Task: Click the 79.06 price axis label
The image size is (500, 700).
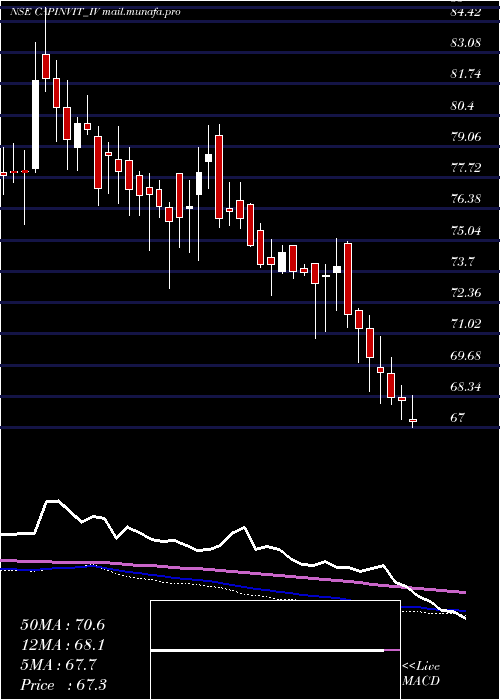Action: tap(466, 137)
